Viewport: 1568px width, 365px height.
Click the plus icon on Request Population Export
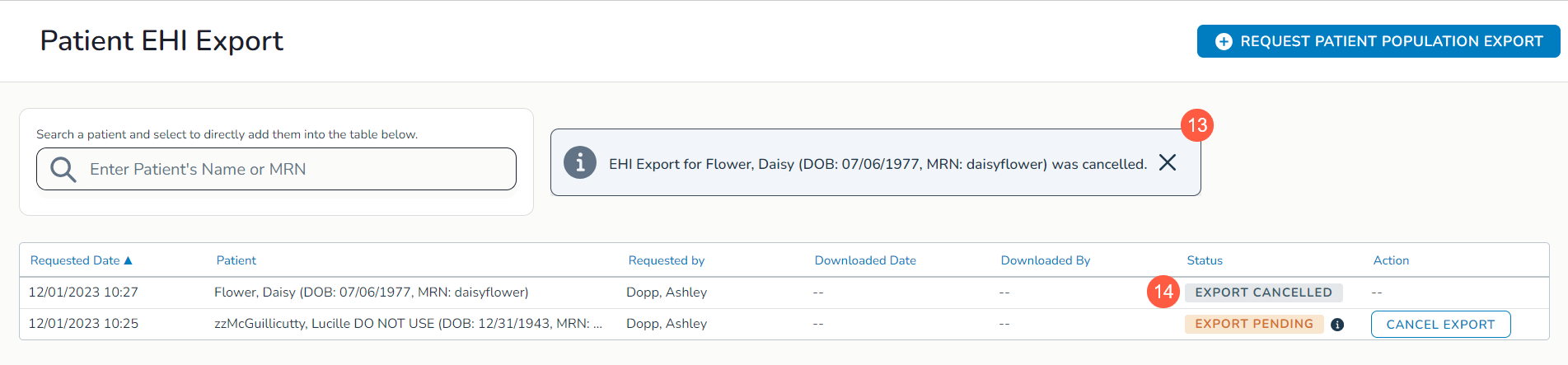click(1224, 41)
